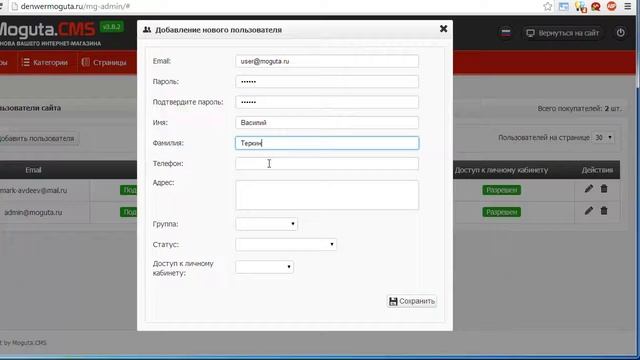Image resolution: width=640 pixels, height=360 pixels.
Task: Click Доступ к личному кабинету column header
Action: pos(501,170)
